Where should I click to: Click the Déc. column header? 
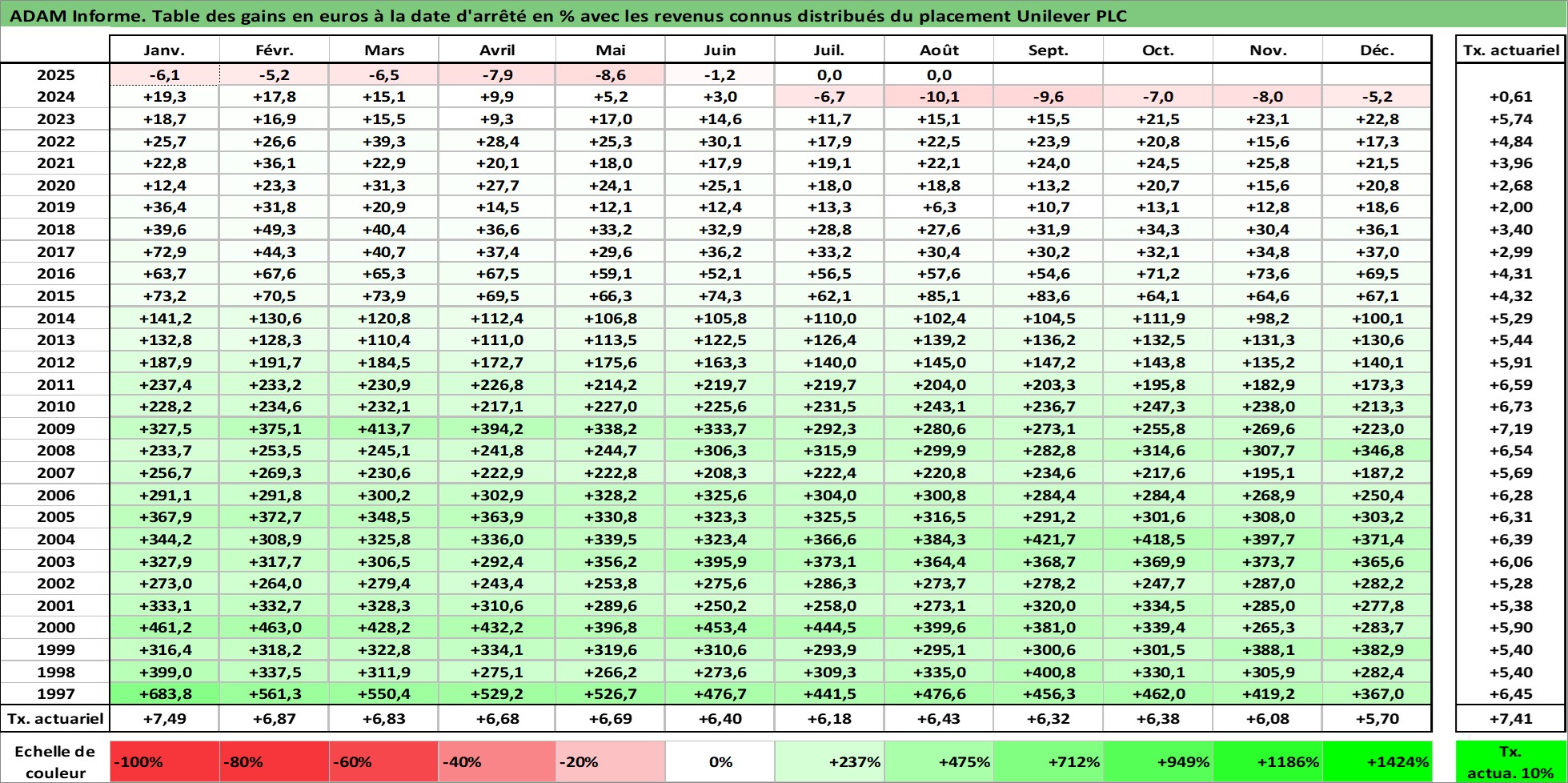tap(1378, 50)
